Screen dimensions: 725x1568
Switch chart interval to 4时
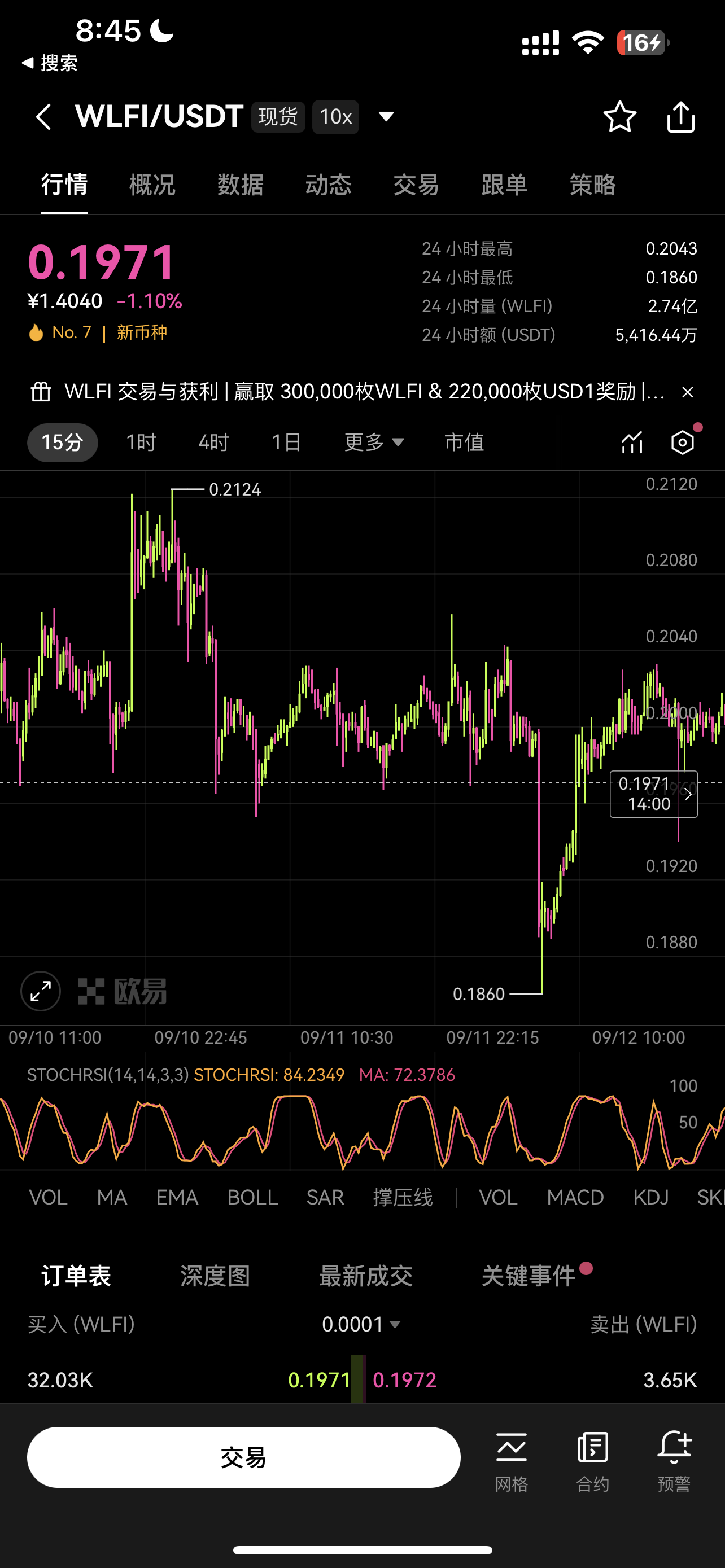tap(213, 443)
